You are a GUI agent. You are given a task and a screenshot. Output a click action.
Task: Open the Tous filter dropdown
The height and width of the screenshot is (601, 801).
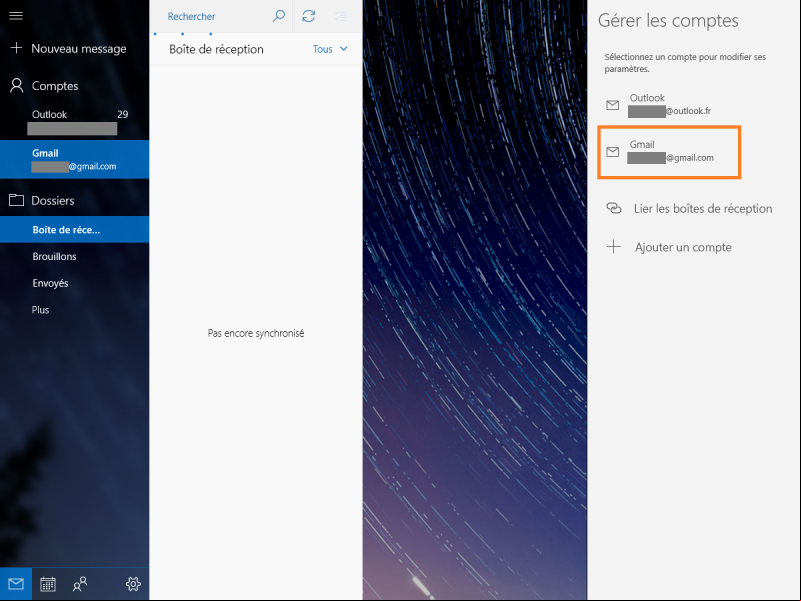[330, 49]
